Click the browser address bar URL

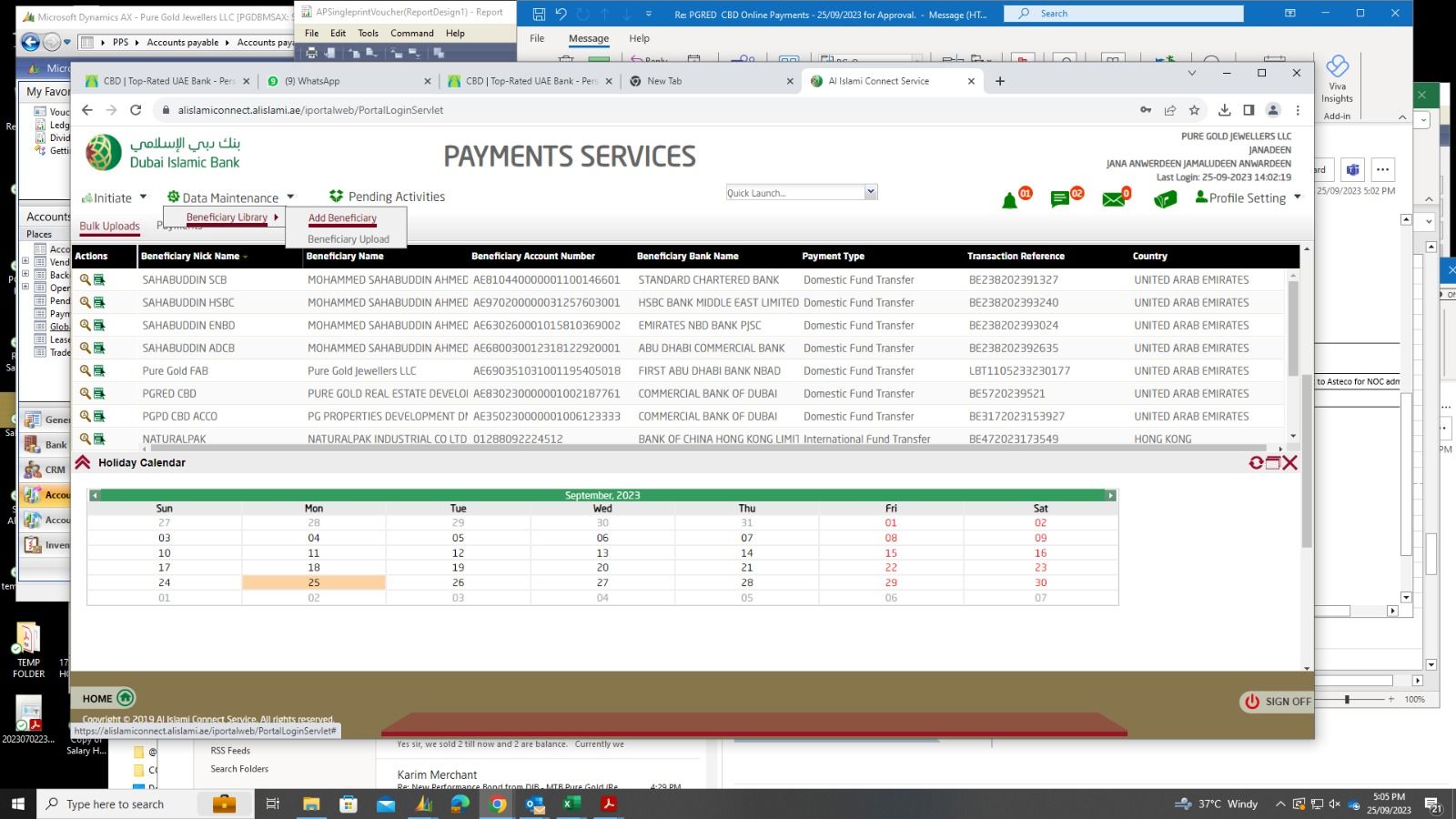coord(311,110)
